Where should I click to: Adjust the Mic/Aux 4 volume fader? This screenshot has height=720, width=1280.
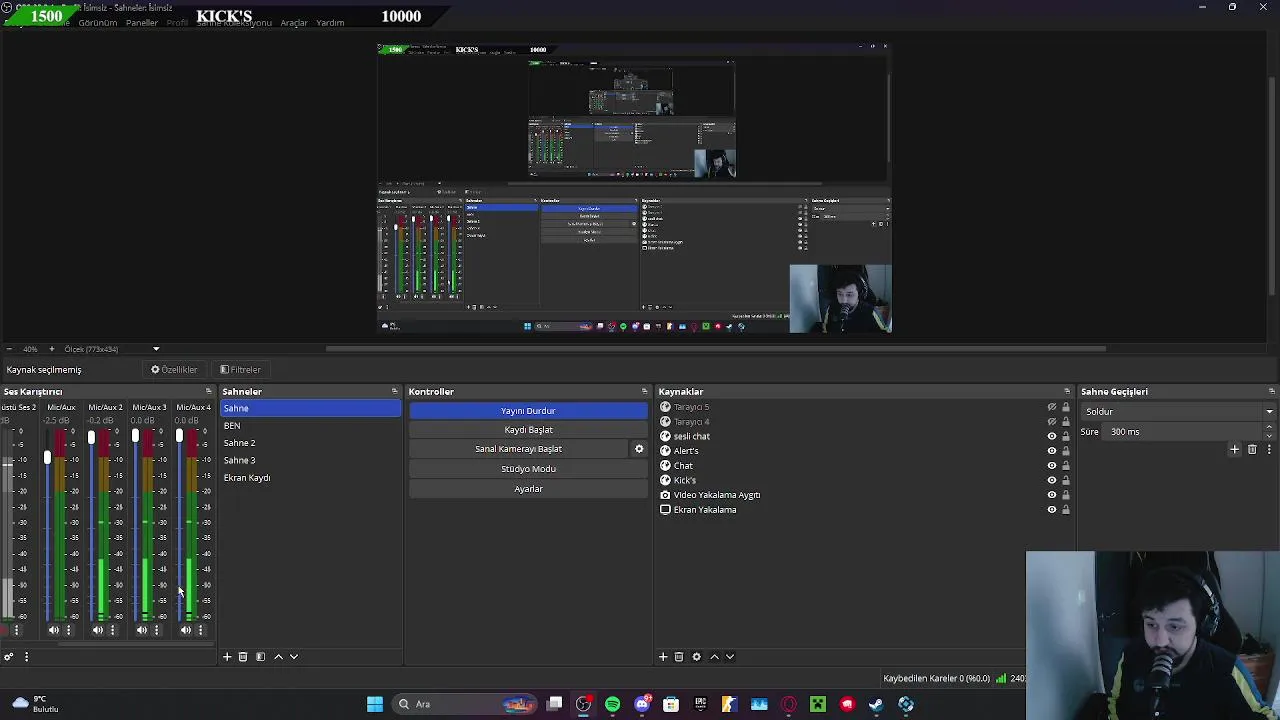[179, 436]
